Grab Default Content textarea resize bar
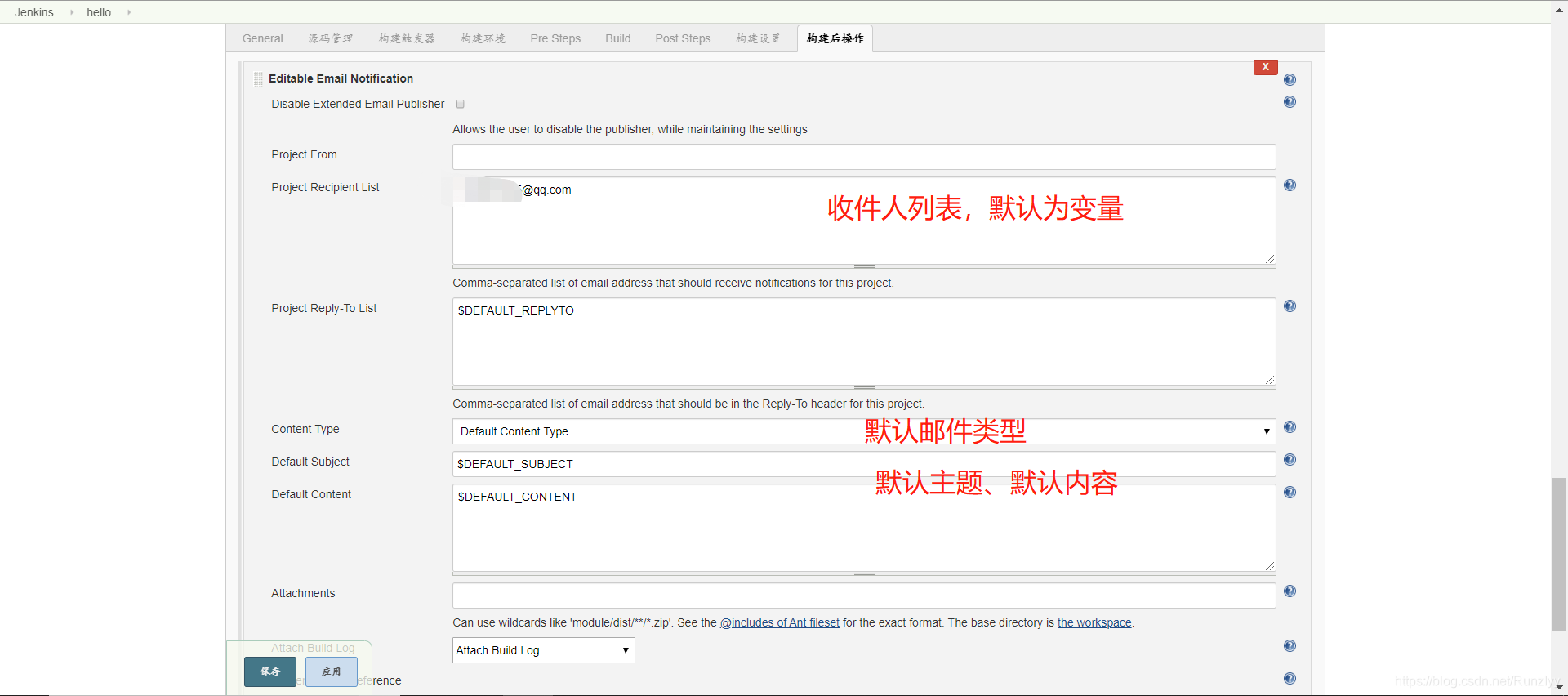The height and width of the screenshot is (696, 1568). pos(864,573)
